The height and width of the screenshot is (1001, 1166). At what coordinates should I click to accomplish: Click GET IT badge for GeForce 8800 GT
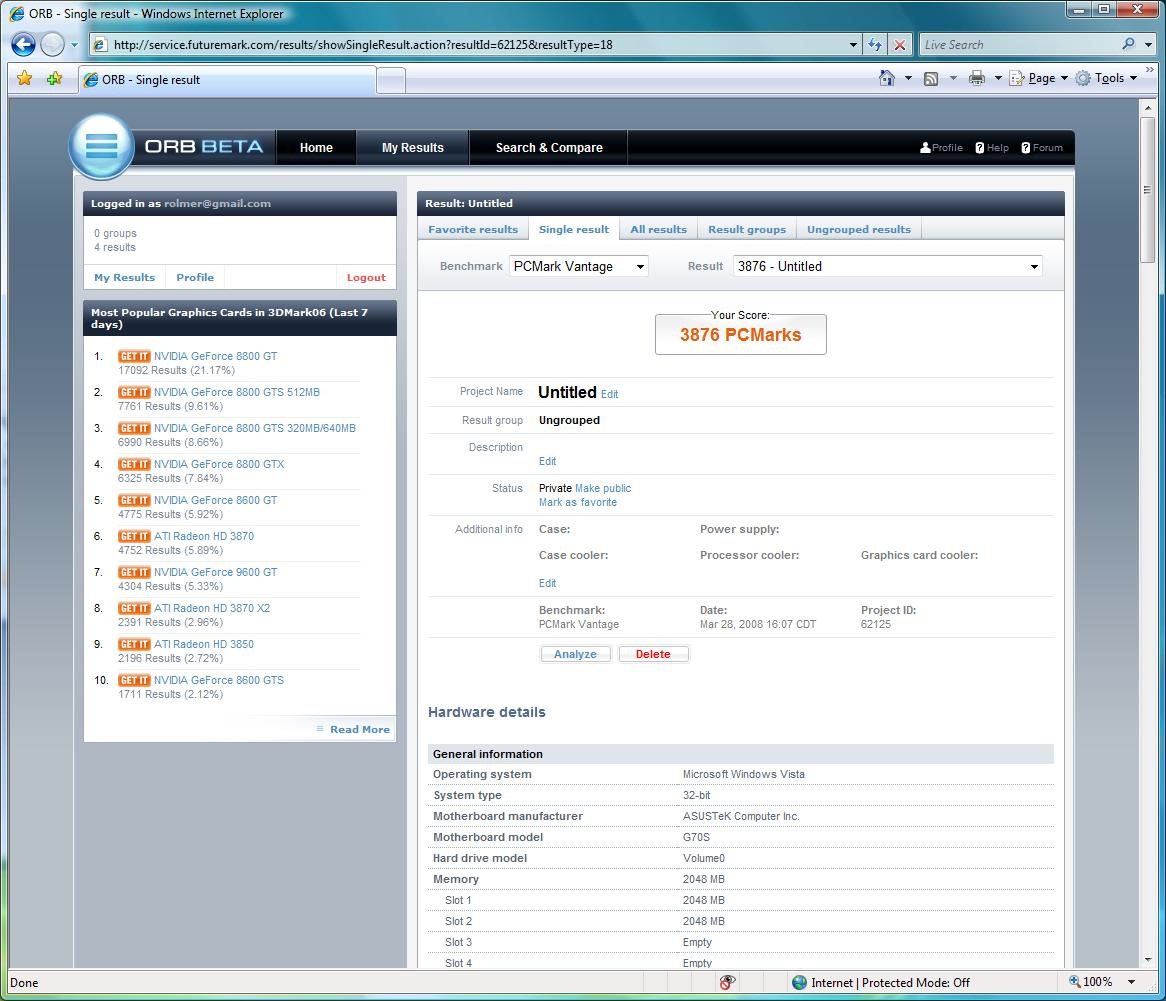tap(134, 356)
